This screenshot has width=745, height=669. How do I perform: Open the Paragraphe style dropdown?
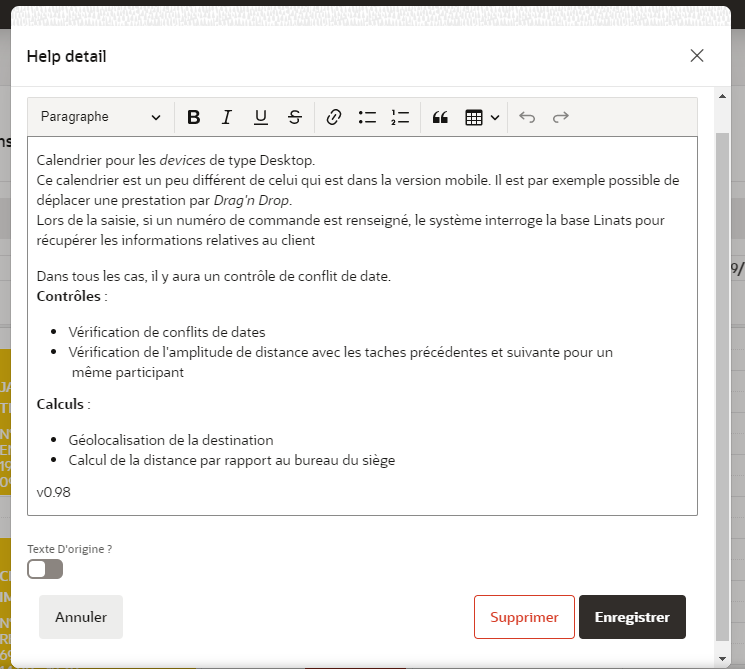pyautogui.click(x=101, y=117)
